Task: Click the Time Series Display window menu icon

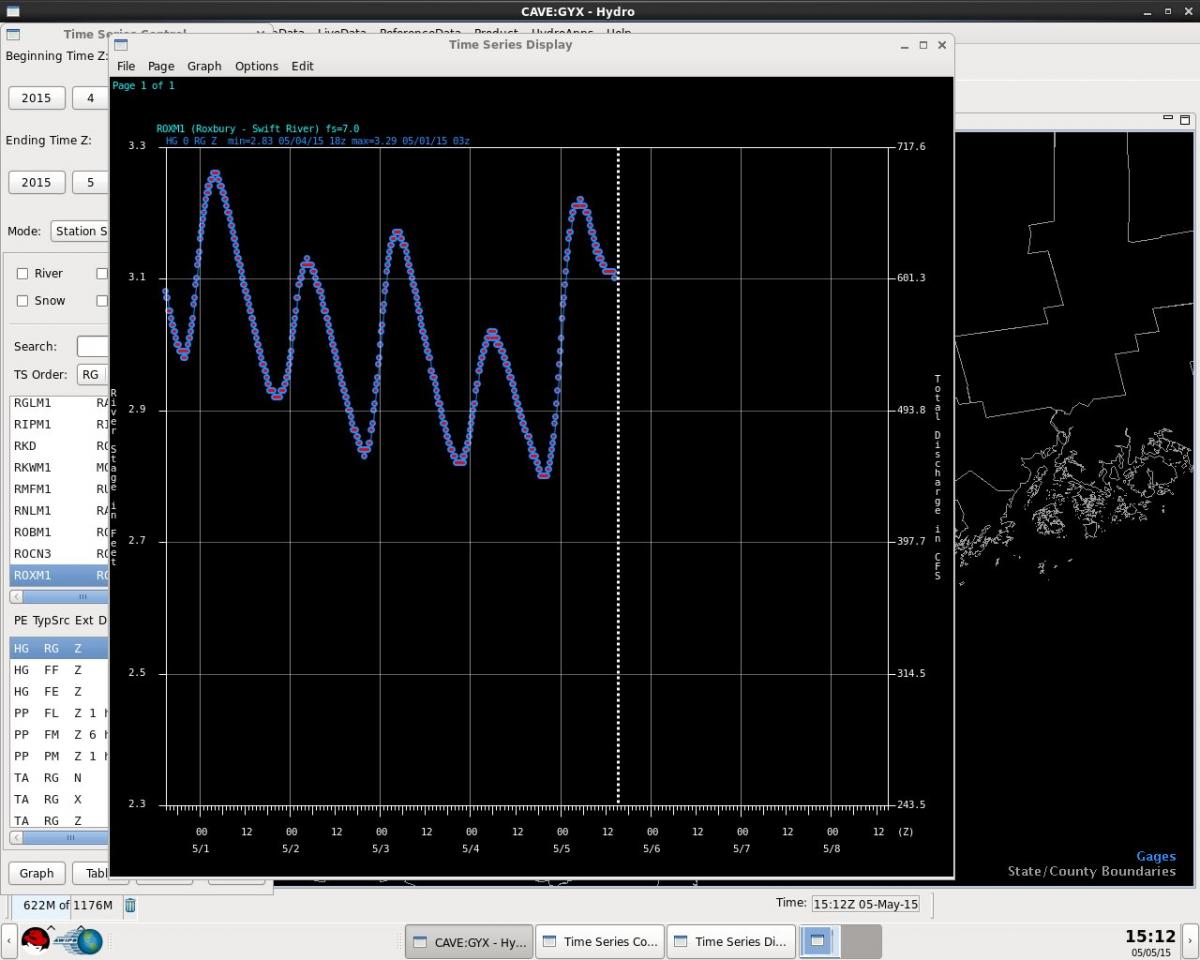Action: point(121,45)
